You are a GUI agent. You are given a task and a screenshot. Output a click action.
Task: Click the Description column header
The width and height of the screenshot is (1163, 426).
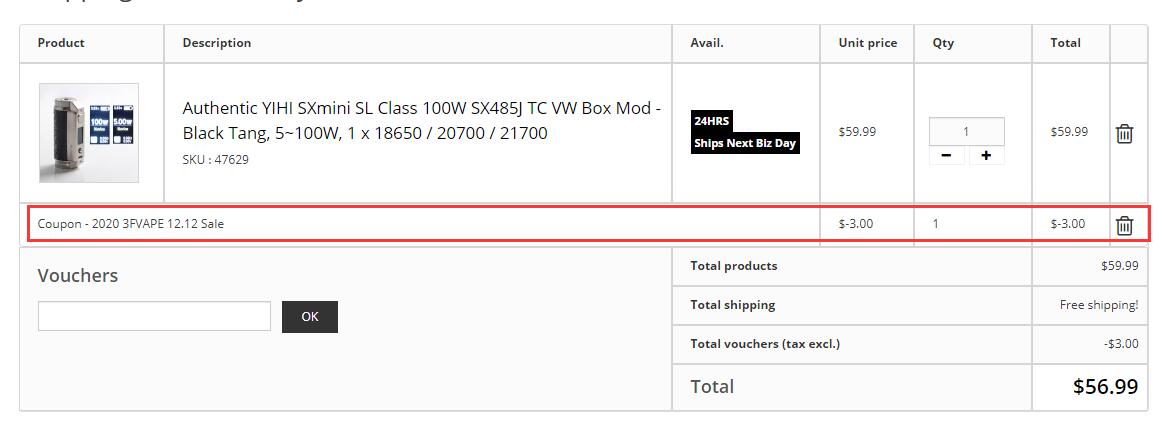[x=217, y=43]
